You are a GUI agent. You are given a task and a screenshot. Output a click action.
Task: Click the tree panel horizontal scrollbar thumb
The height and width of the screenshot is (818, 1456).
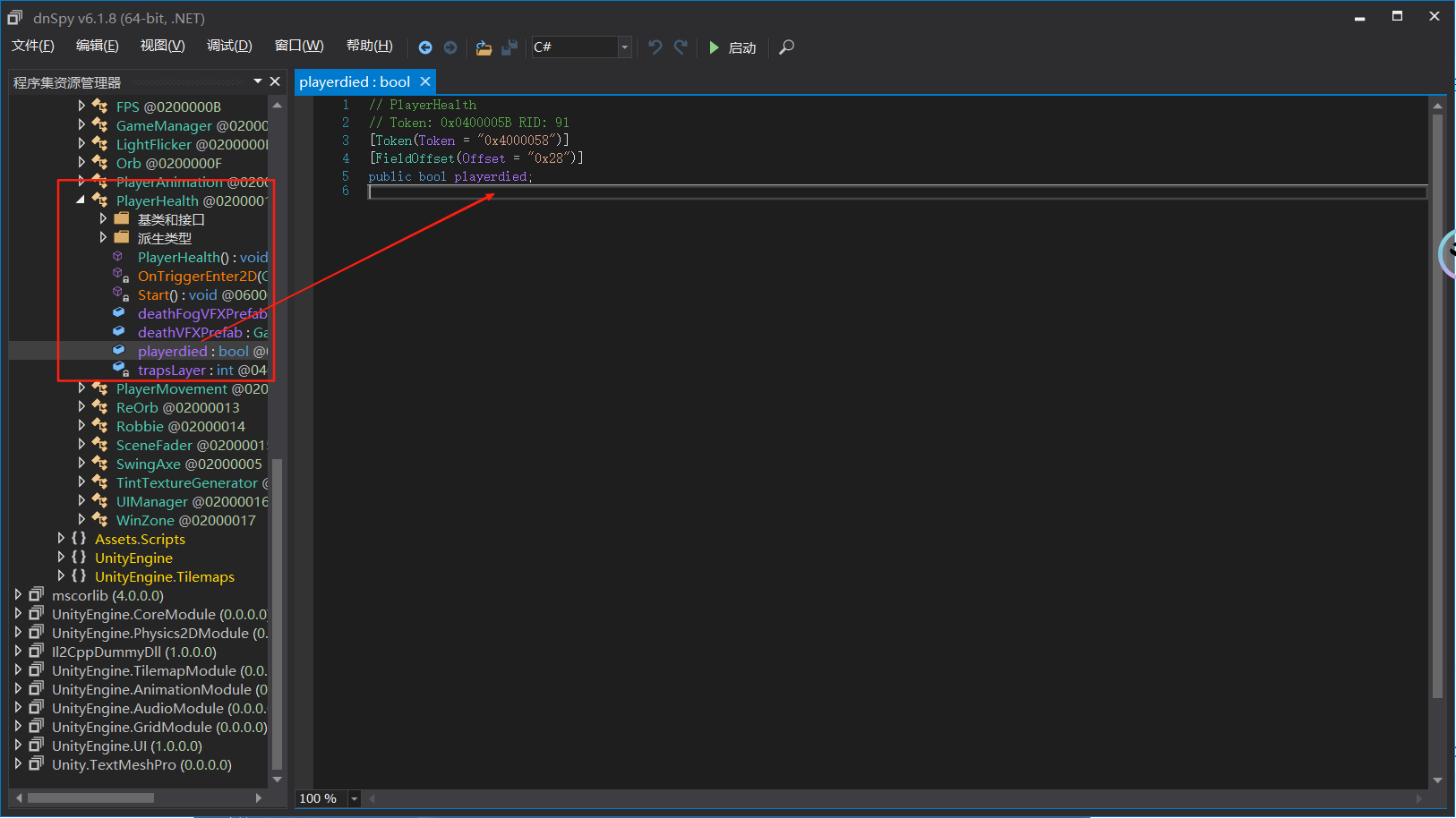click(90, 797)
